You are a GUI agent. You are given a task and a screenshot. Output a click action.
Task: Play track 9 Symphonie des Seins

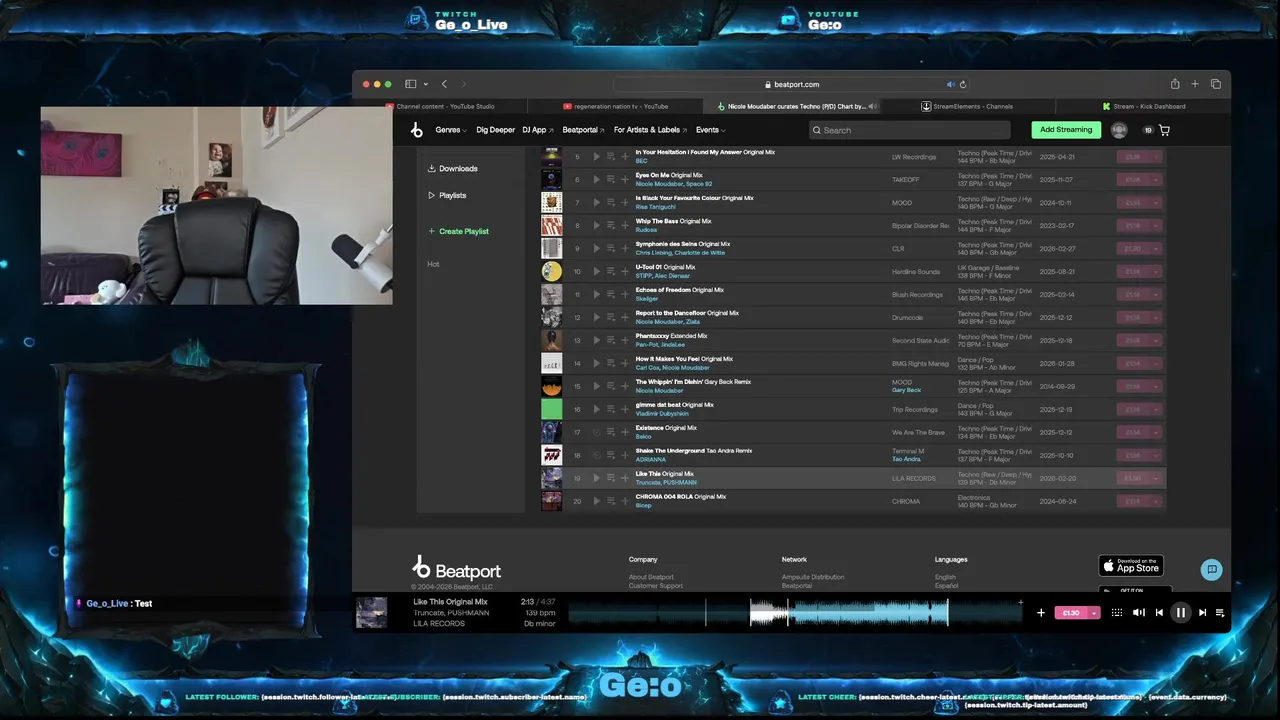point(597,248)
